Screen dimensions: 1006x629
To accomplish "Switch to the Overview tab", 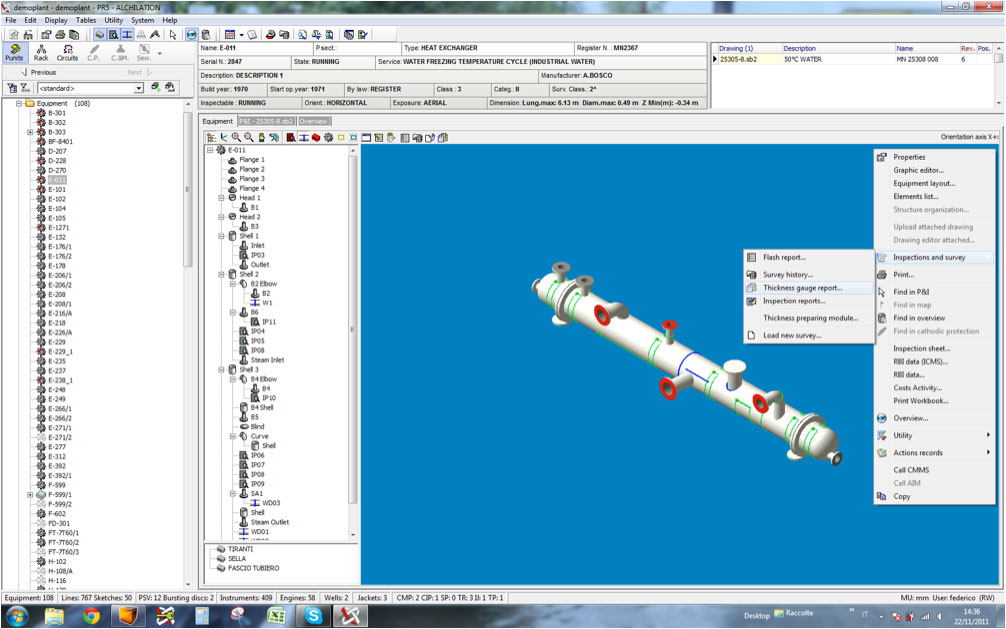I will coord(313,121).
